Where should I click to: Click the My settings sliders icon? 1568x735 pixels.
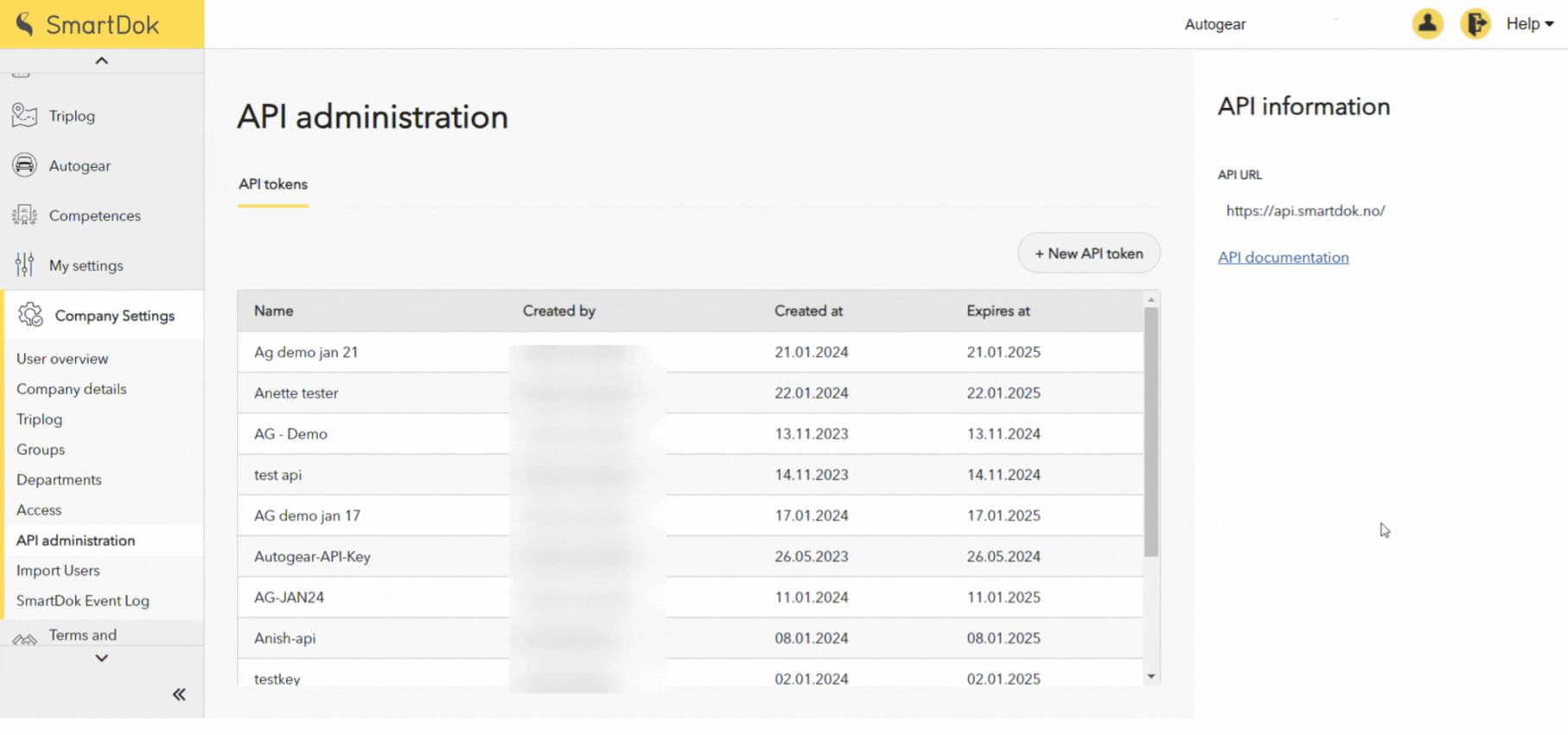pos(24,265)
